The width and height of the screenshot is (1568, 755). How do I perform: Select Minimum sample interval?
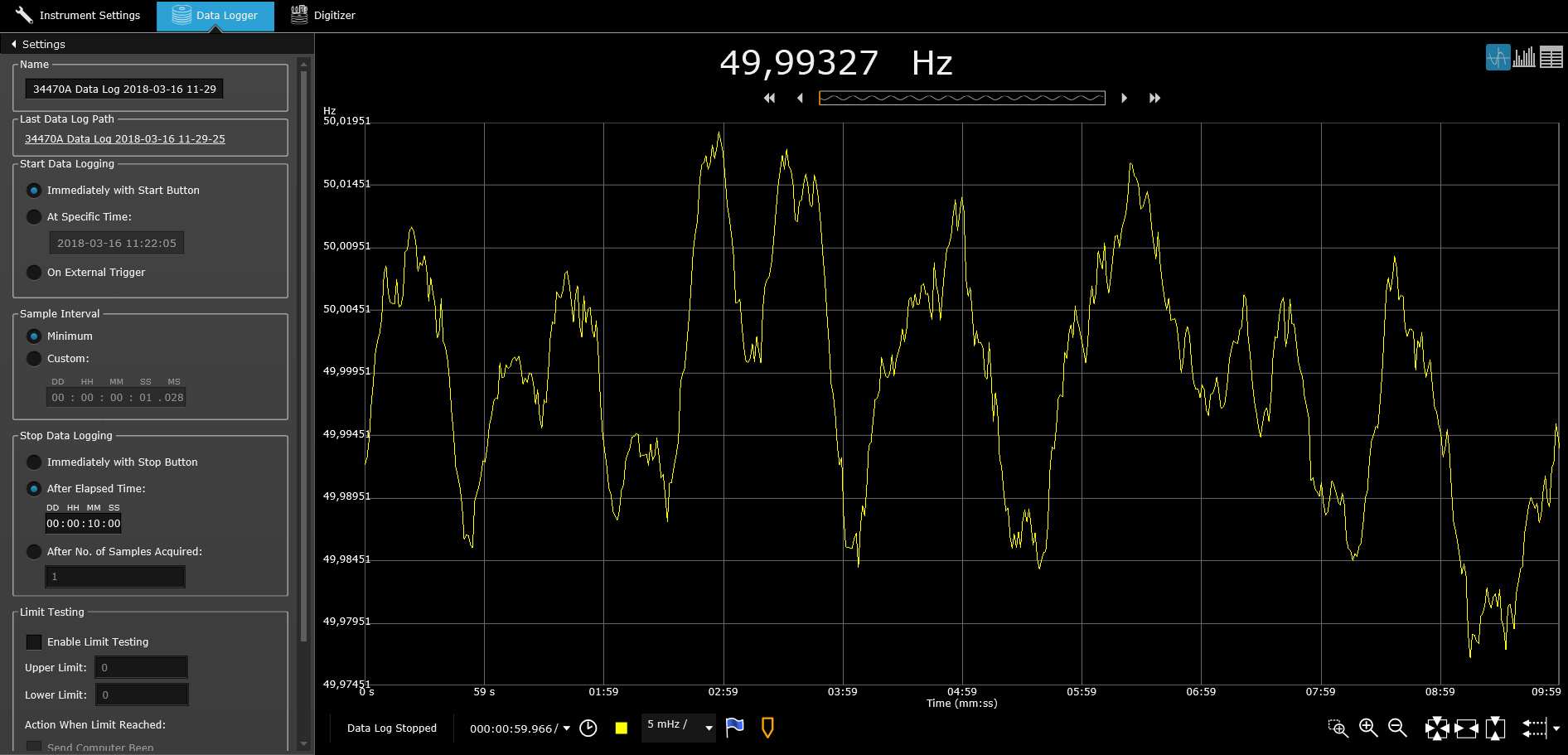[x=34, y=336]
